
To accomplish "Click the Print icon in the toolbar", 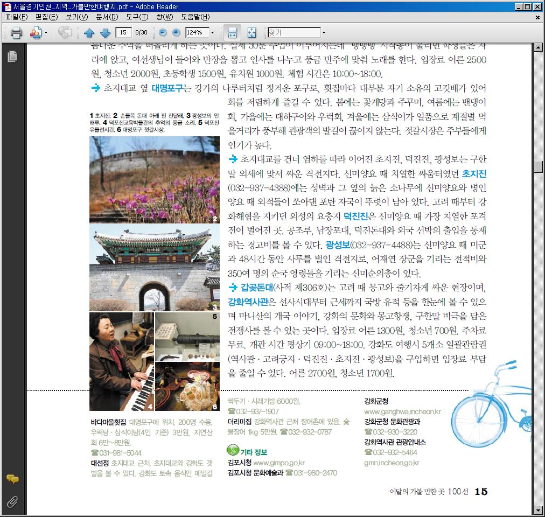I will 16,33.
